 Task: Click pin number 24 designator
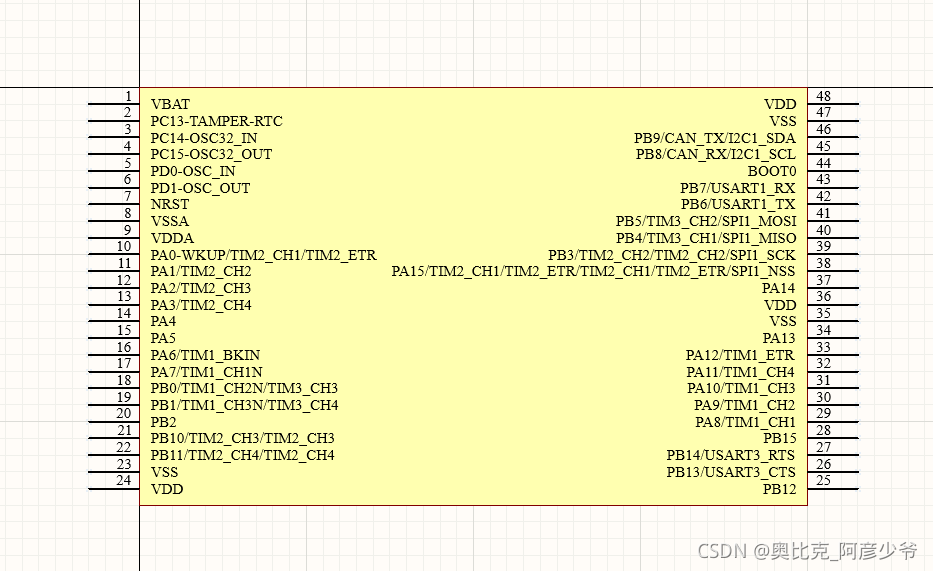pyautogui.click(x=124, y=481)
